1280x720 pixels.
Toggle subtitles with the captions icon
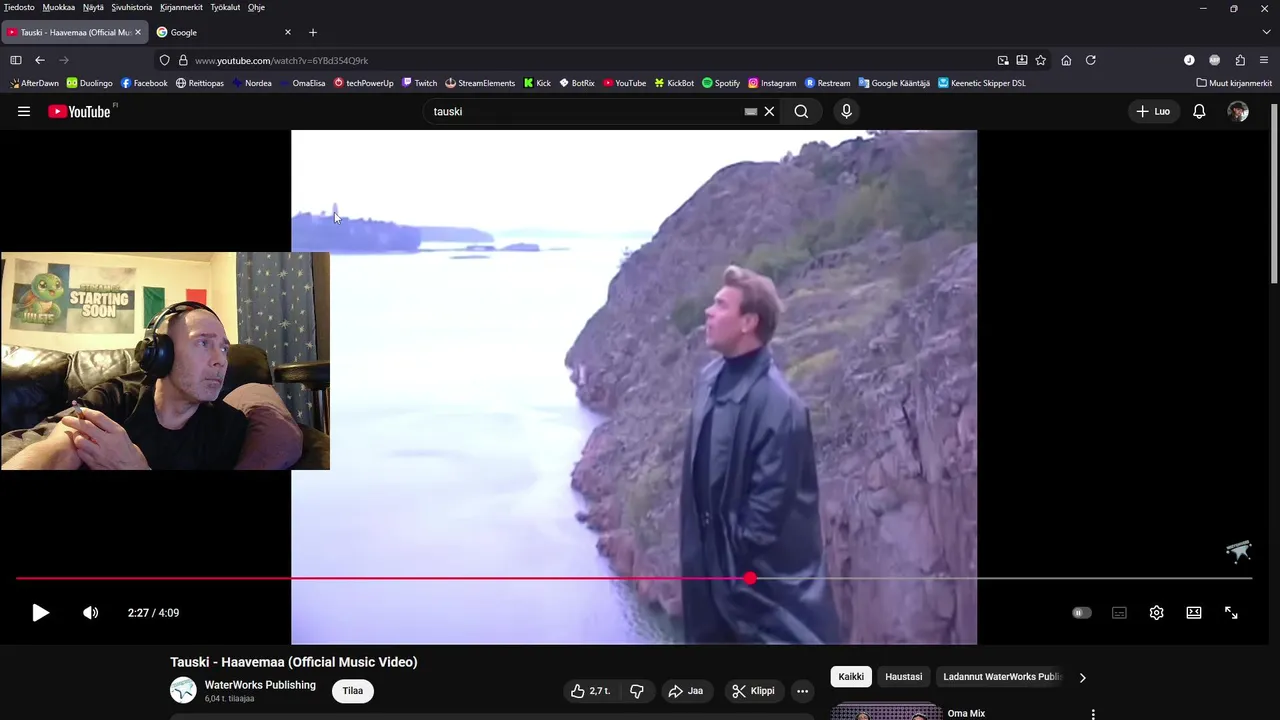coord(1119,613)
